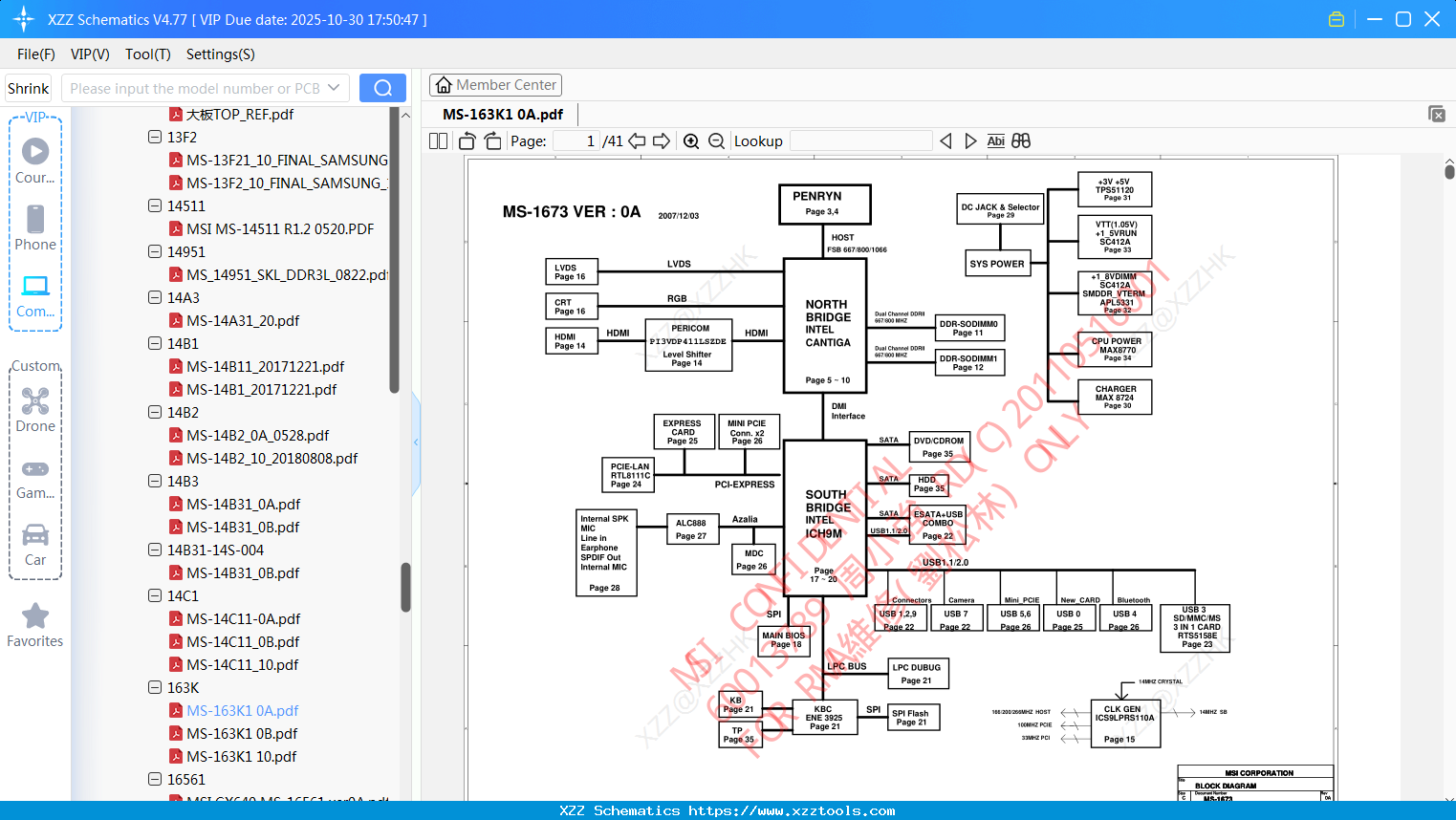Collapse the 163K folder node
Viewport: 1456px width, 820px height.
(155, 687)
